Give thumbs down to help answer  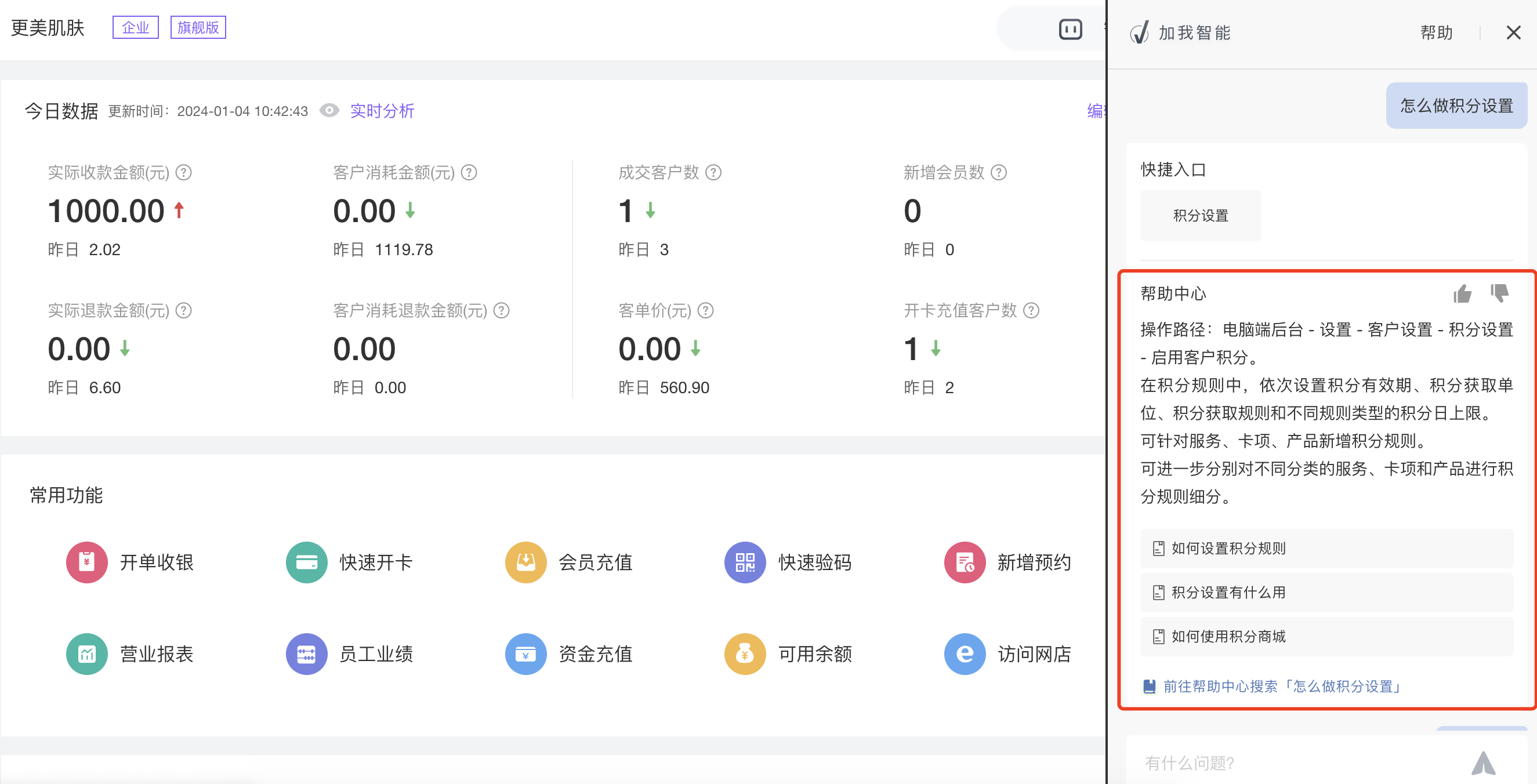tap(1499, 293)
